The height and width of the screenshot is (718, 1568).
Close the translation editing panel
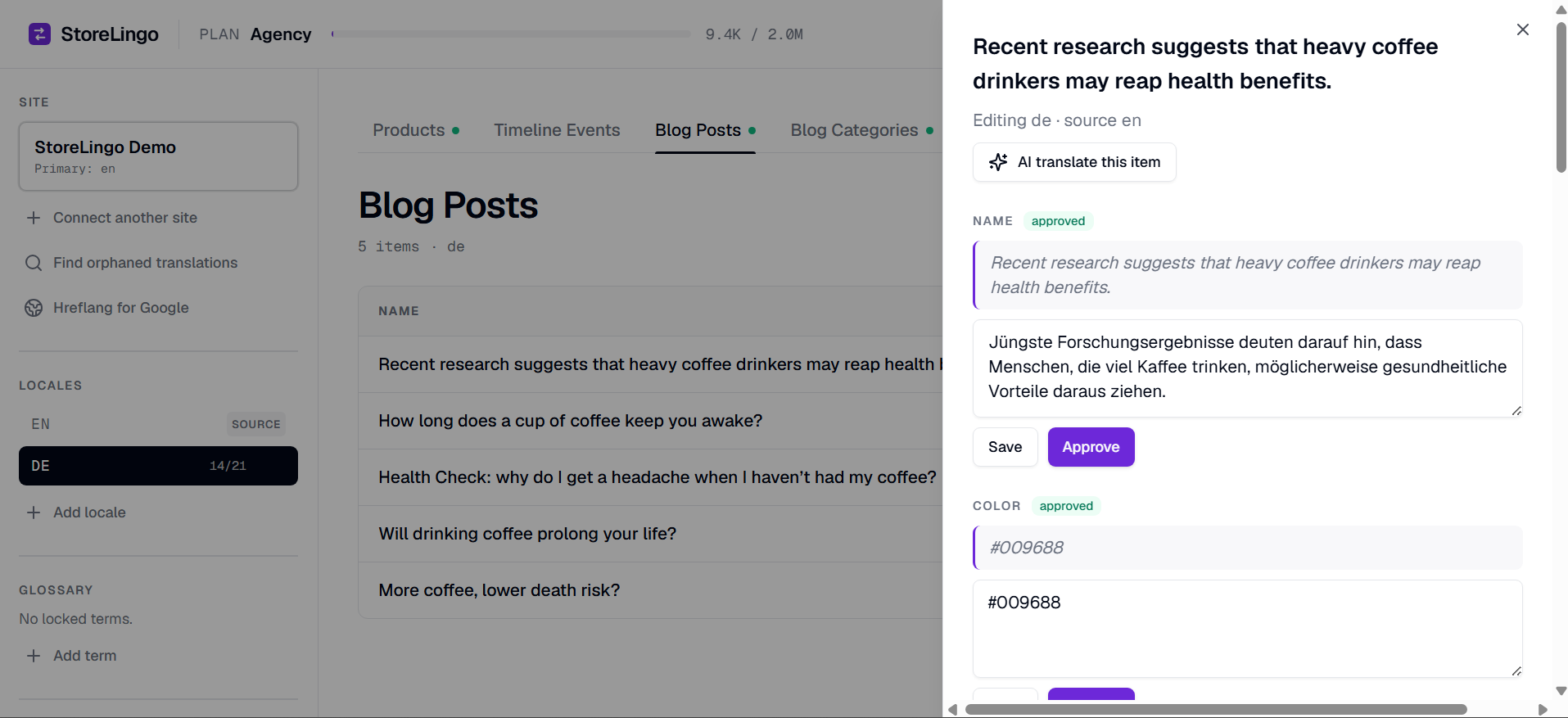click(1523, 29)
